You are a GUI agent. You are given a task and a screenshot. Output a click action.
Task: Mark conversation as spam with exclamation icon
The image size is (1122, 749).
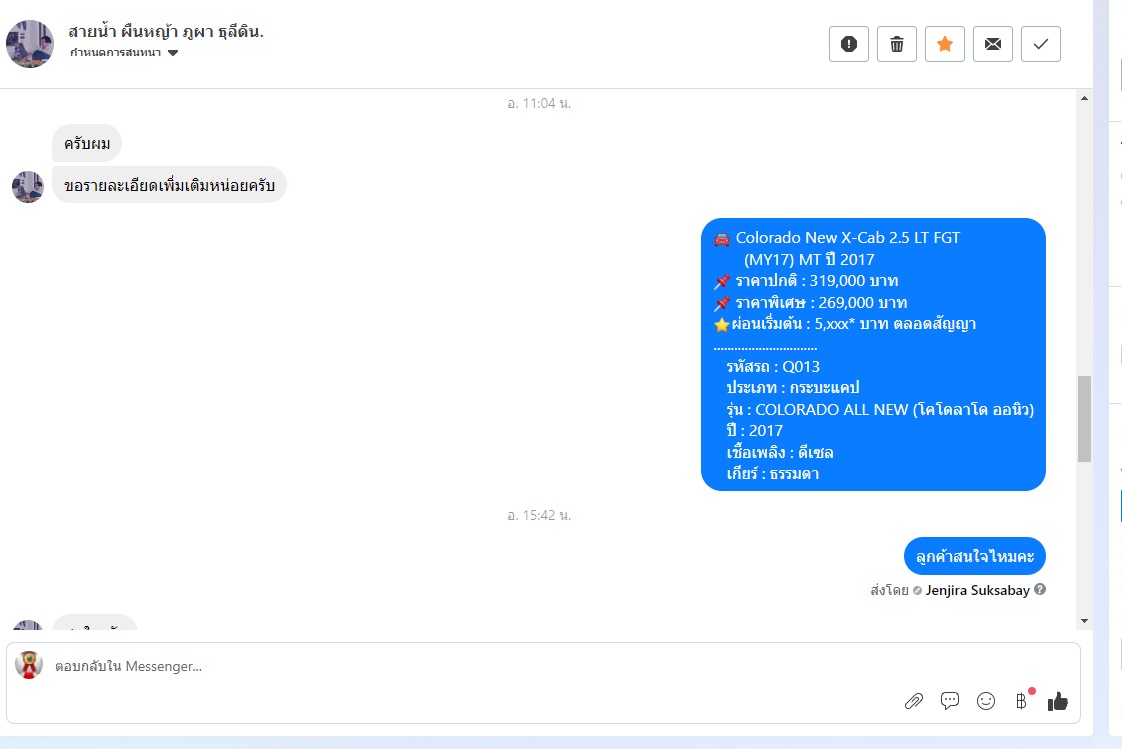(x=849, y=44)
